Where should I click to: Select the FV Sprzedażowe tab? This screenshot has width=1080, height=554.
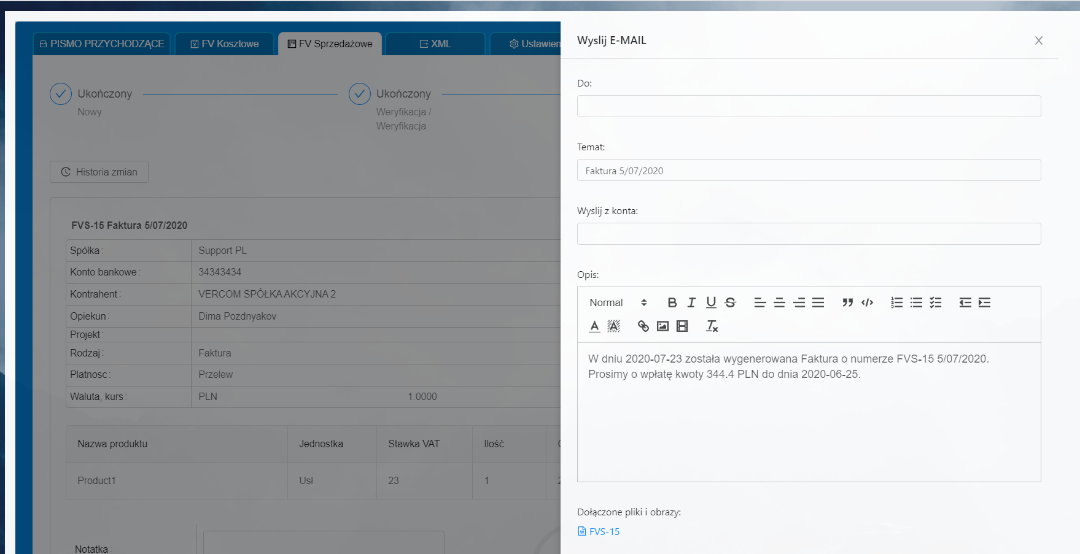coord(330,43)
